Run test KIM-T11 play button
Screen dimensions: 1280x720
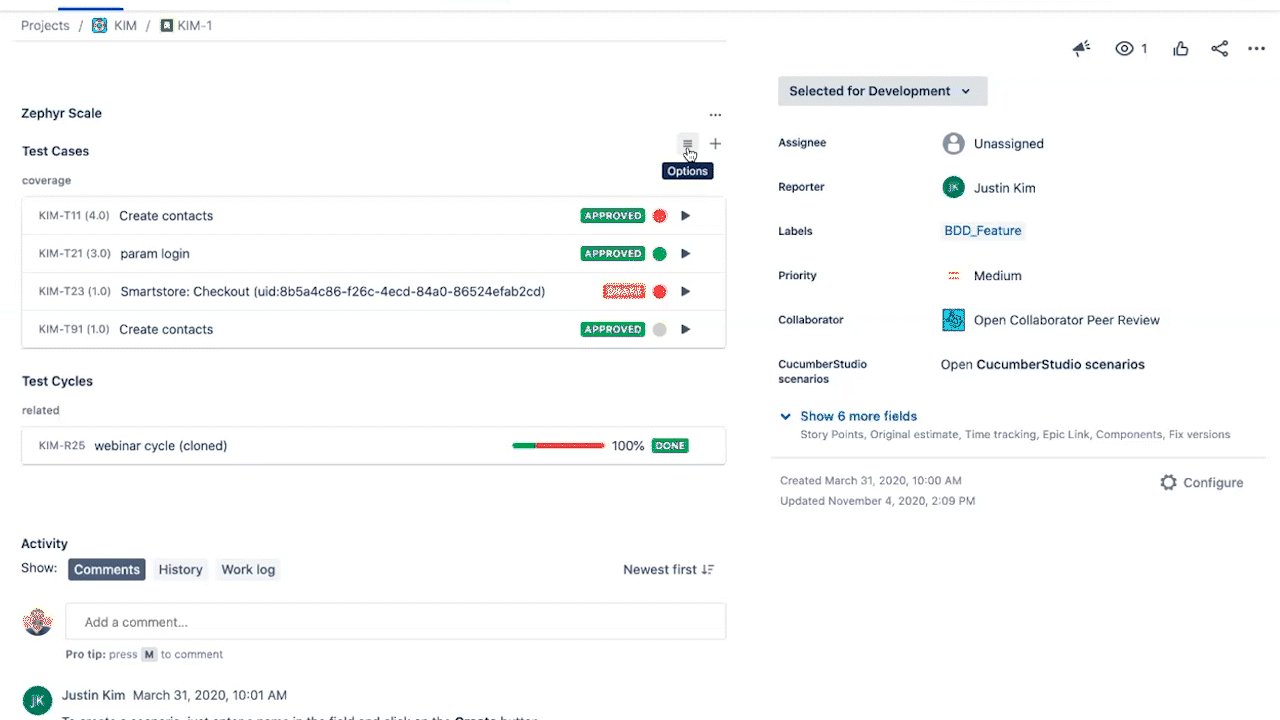click(x=685, y=215)
